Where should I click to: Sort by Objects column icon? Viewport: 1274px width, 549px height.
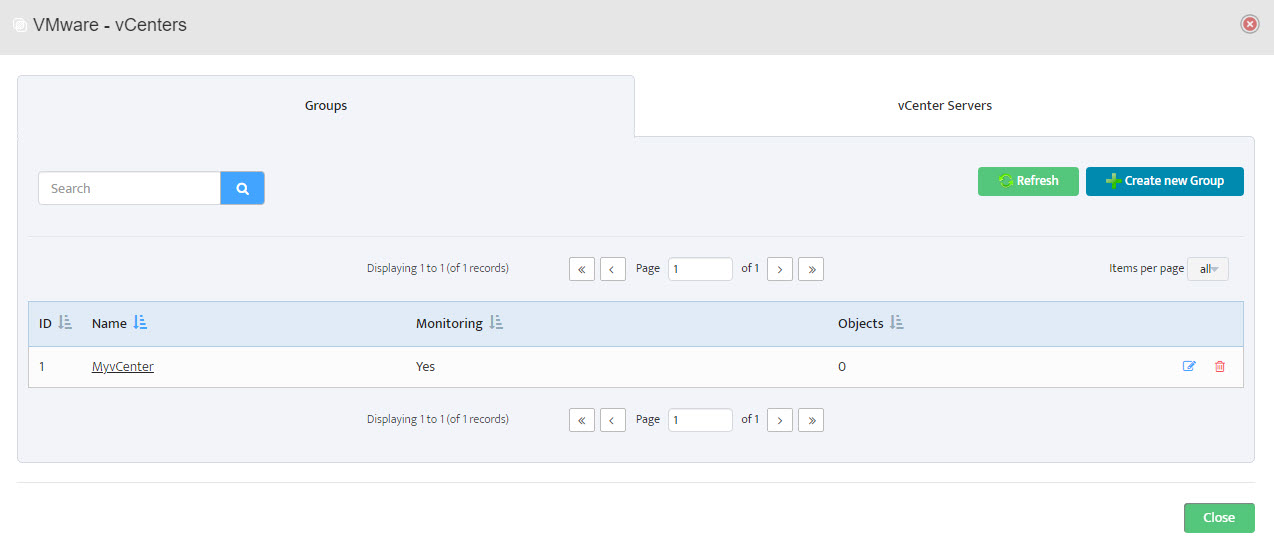[897, 323]
